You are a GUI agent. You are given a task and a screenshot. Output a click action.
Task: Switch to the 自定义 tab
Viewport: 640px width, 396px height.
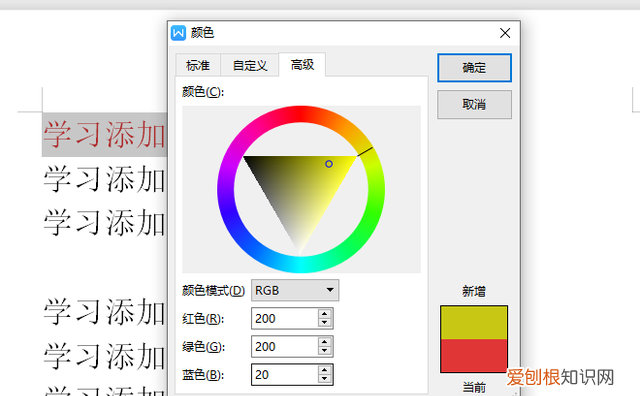click(x=250, y=65)
